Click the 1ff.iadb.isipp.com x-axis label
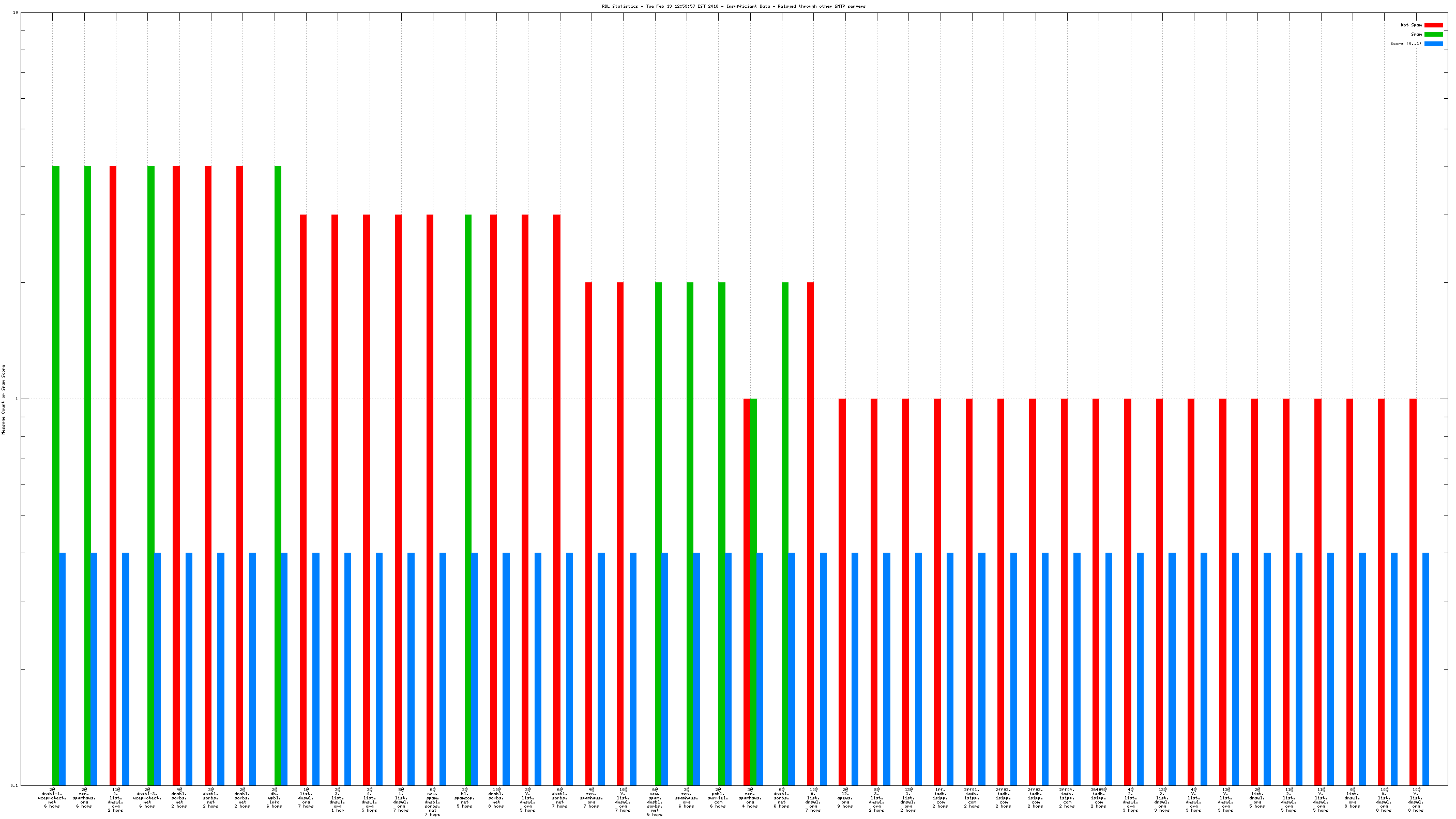Screen dimensions: 1456x819 (940, 797)
